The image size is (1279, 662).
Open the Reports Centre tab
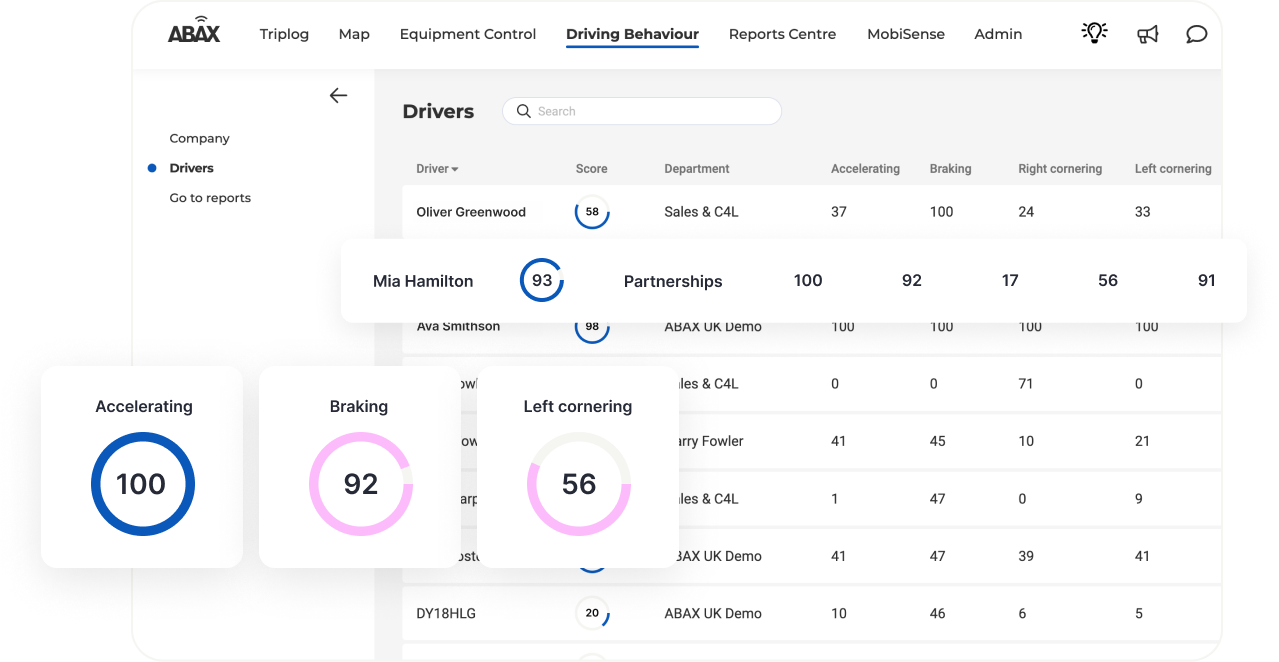[782, 34]
